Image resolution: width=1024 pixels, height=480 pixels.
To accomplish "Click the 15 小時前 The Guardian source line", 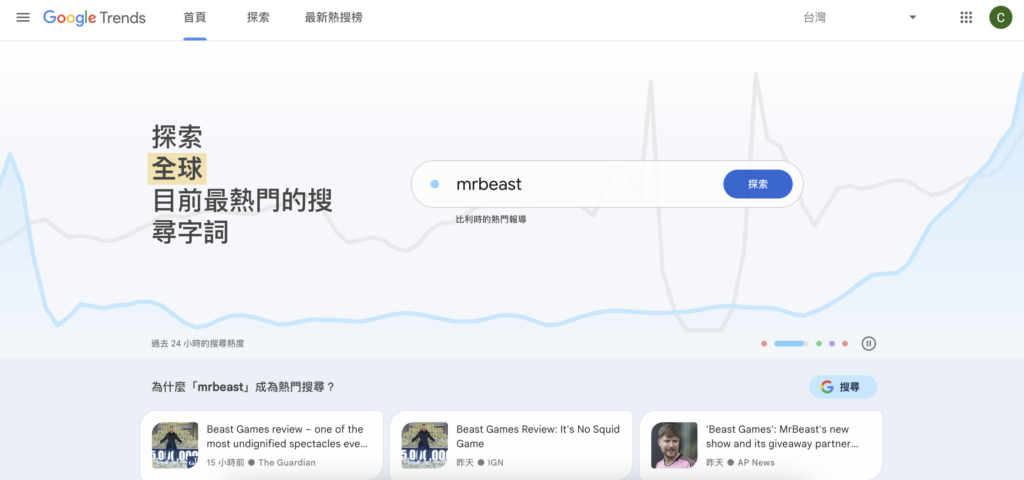I will click(261, 462).
